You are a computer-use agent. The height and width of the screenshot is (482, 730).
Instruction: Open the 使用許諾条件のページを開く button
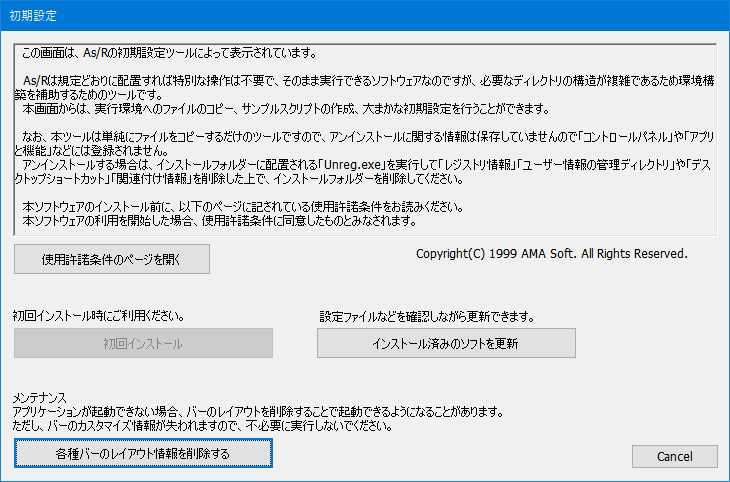pyautogui.click(x=112, y=259)
